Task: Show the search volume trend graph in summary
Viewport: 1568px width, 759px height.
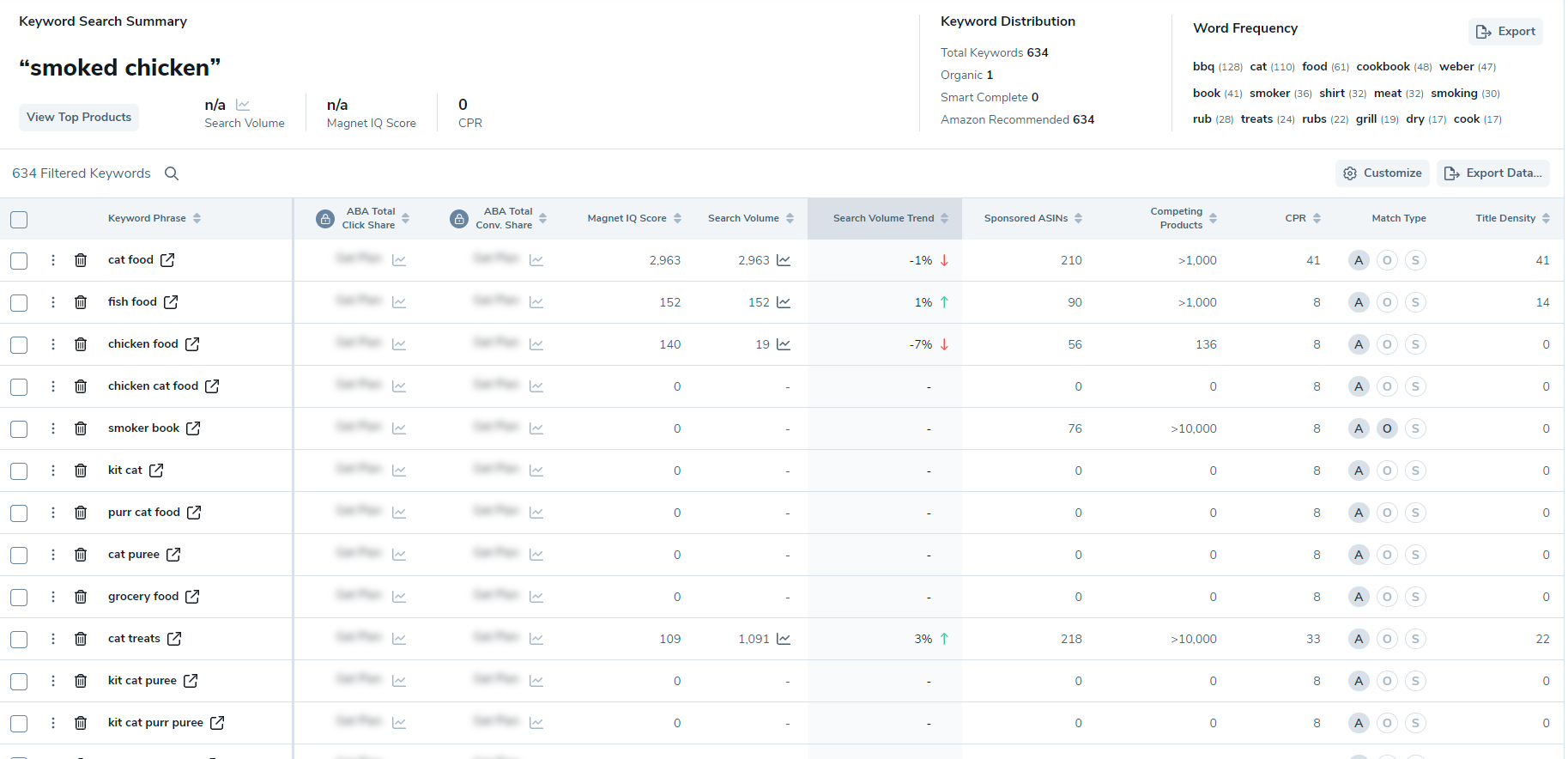Action: click(243, 105)
